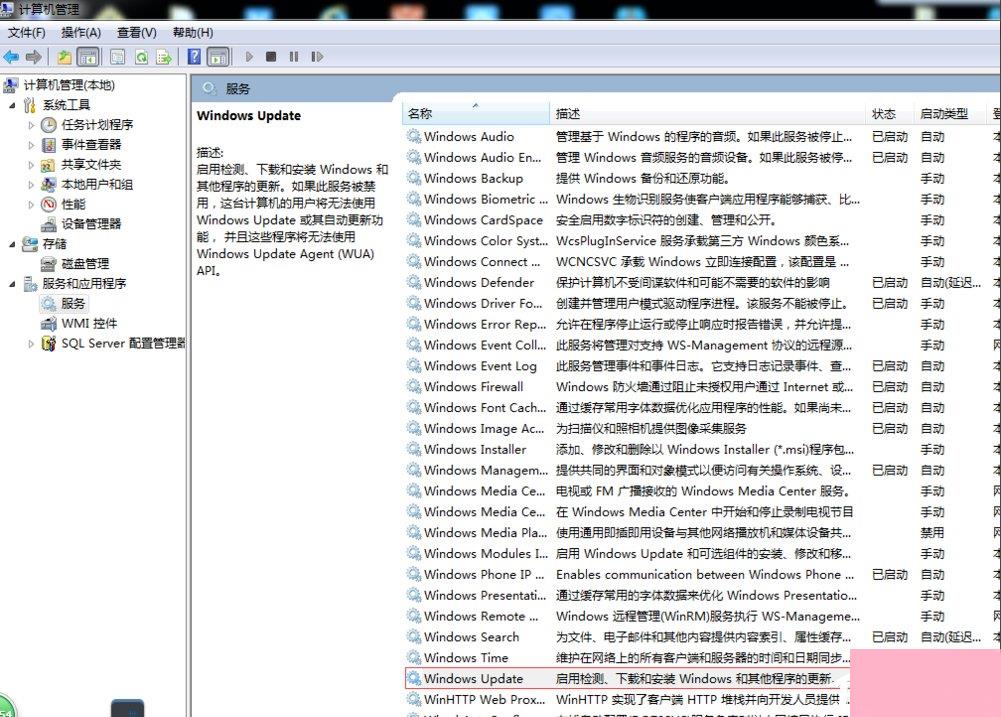Sort services by 状态 column header

(x=890, y=114)
